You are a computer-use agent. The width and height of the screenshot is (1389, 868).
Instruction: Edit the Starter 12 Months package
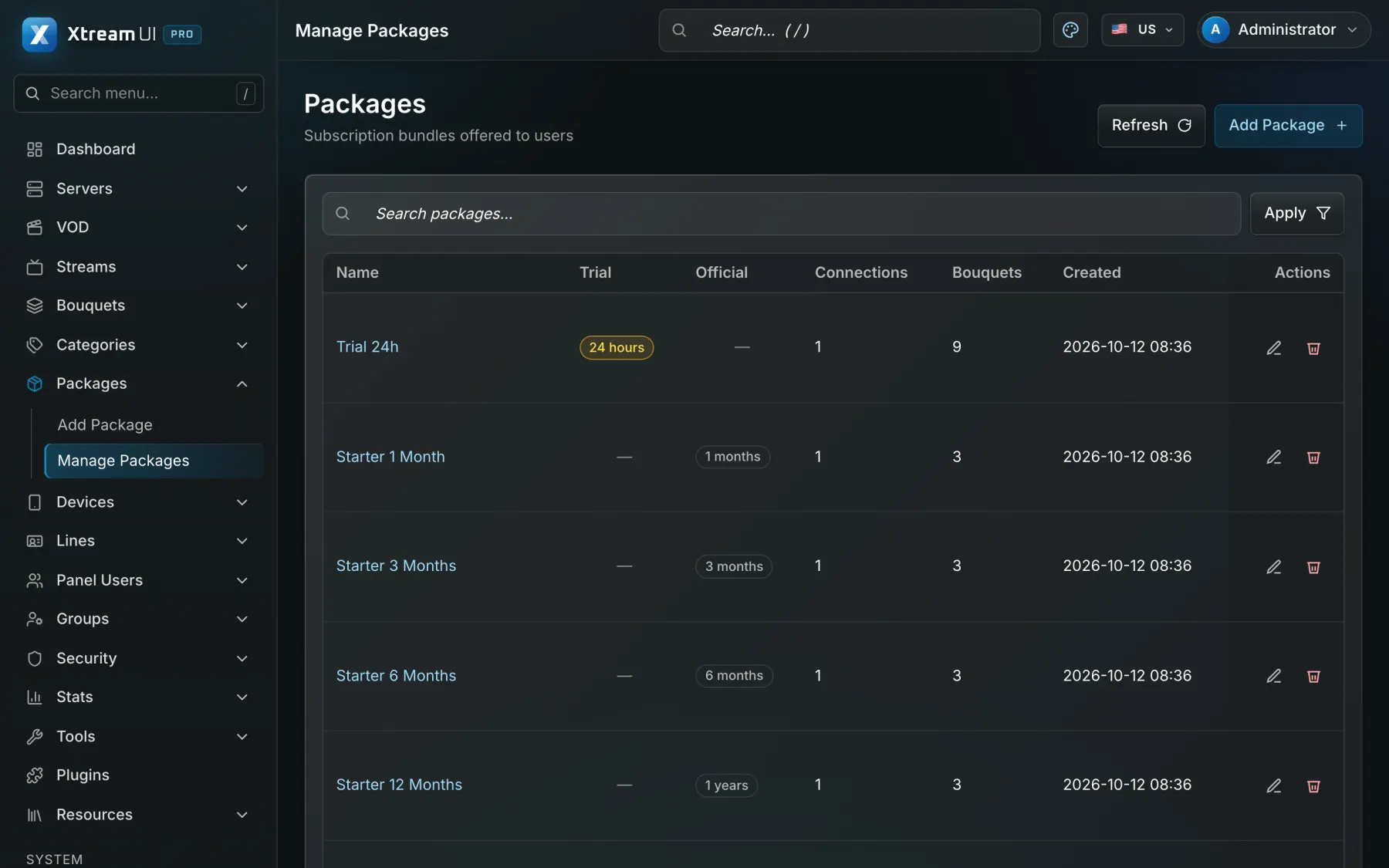tap(1274, 785)
